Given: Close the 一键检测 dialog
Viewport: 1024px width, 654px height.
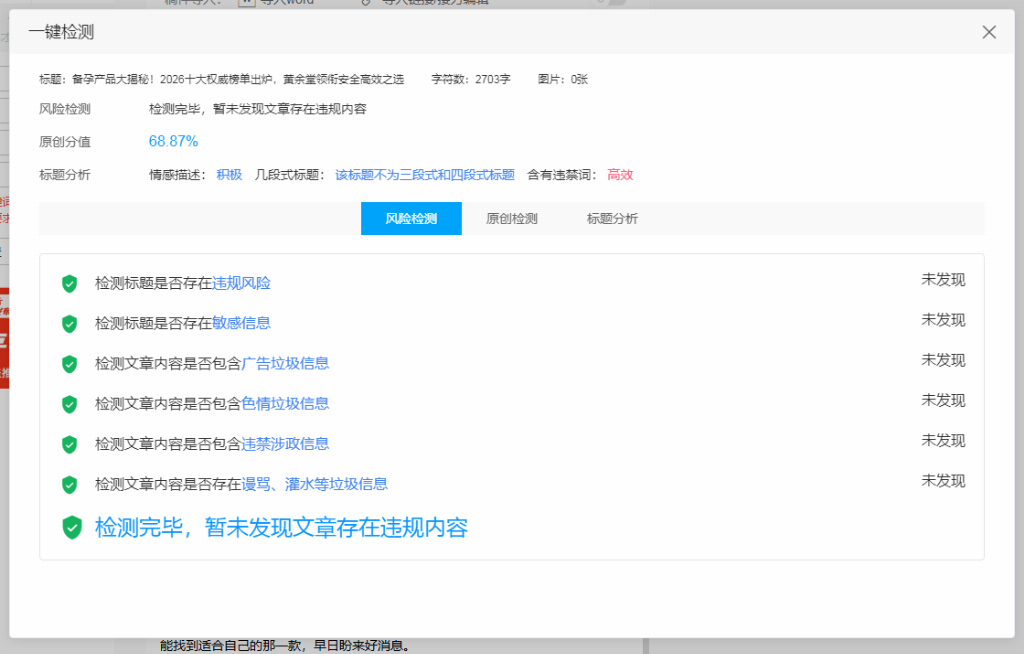Looking at the screenshot, I should point(989,32).
